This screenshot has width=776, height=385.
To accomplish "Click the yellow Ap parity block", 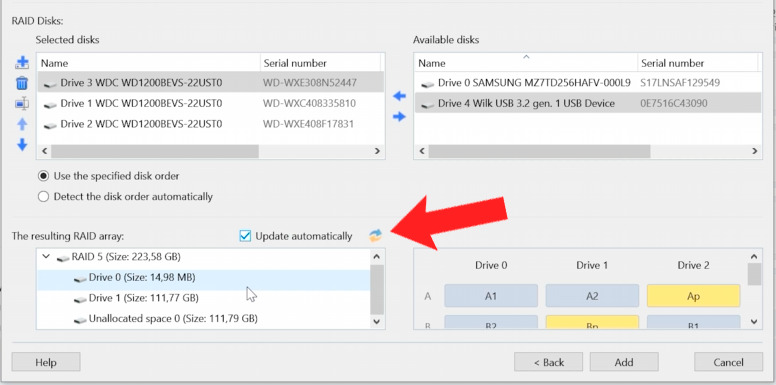I will click(x=693, y=296).
